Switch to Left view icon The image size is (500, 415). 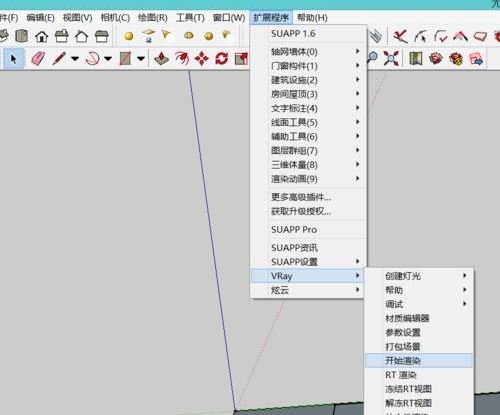point(102,36)
